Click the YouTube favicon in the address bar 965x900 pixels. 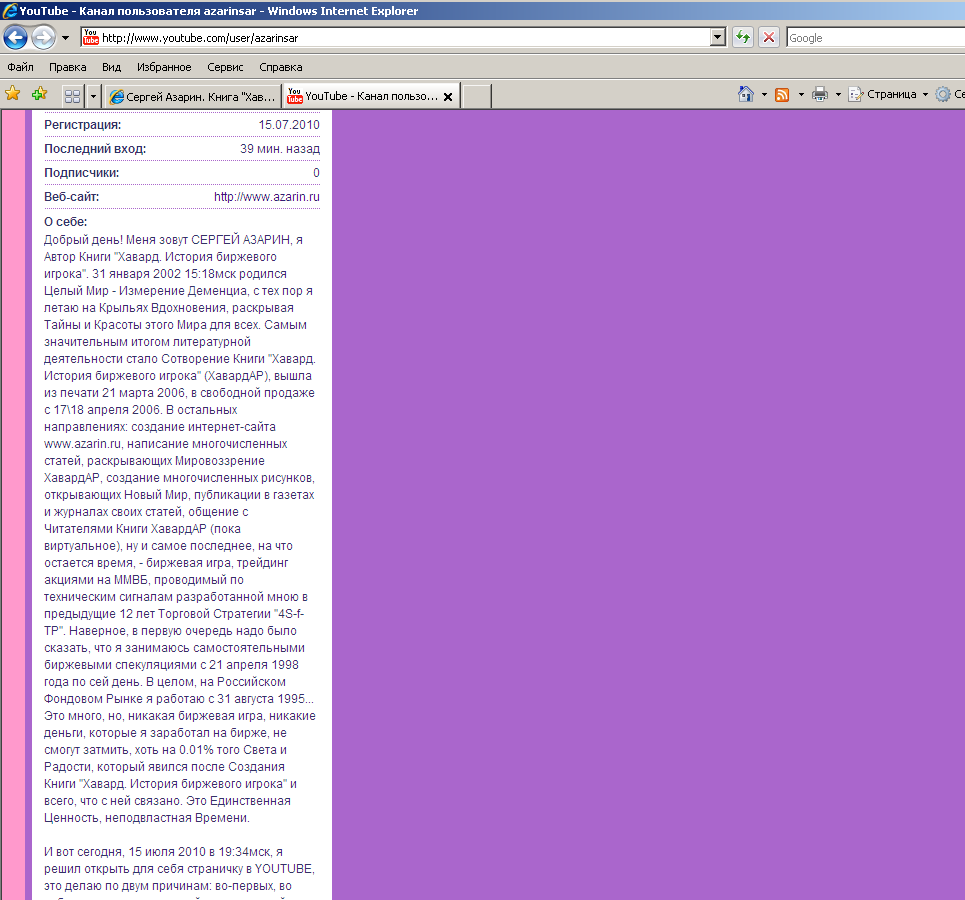point(90,38)
